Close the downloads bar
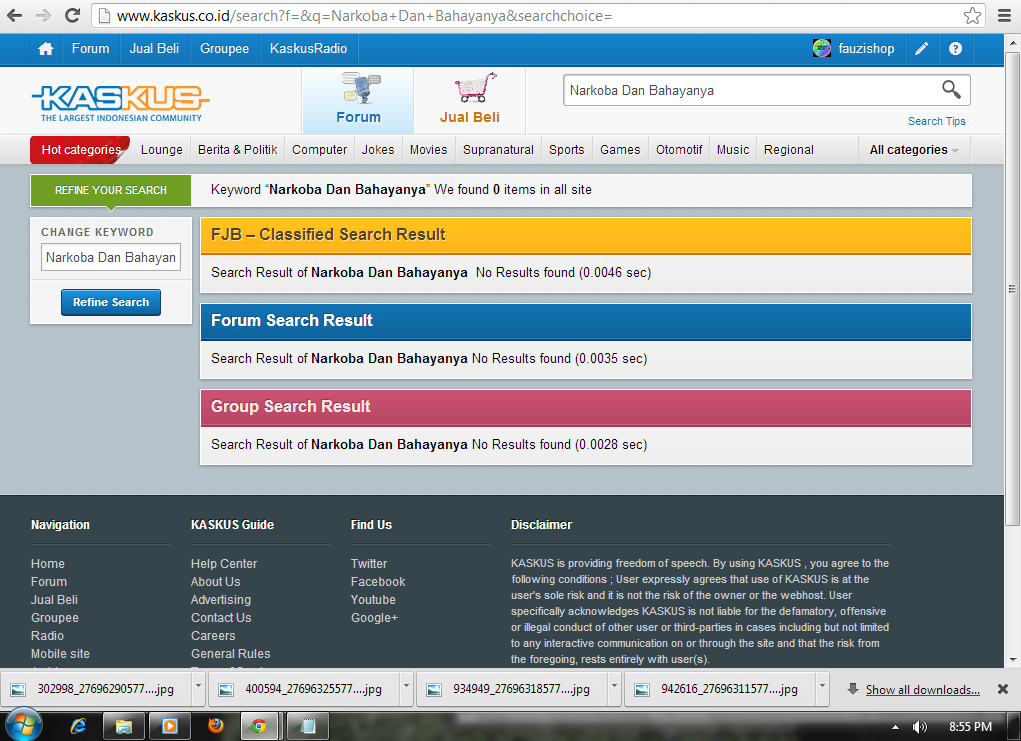This screenshot has width=1021, height=741. tap(1003, 689)
